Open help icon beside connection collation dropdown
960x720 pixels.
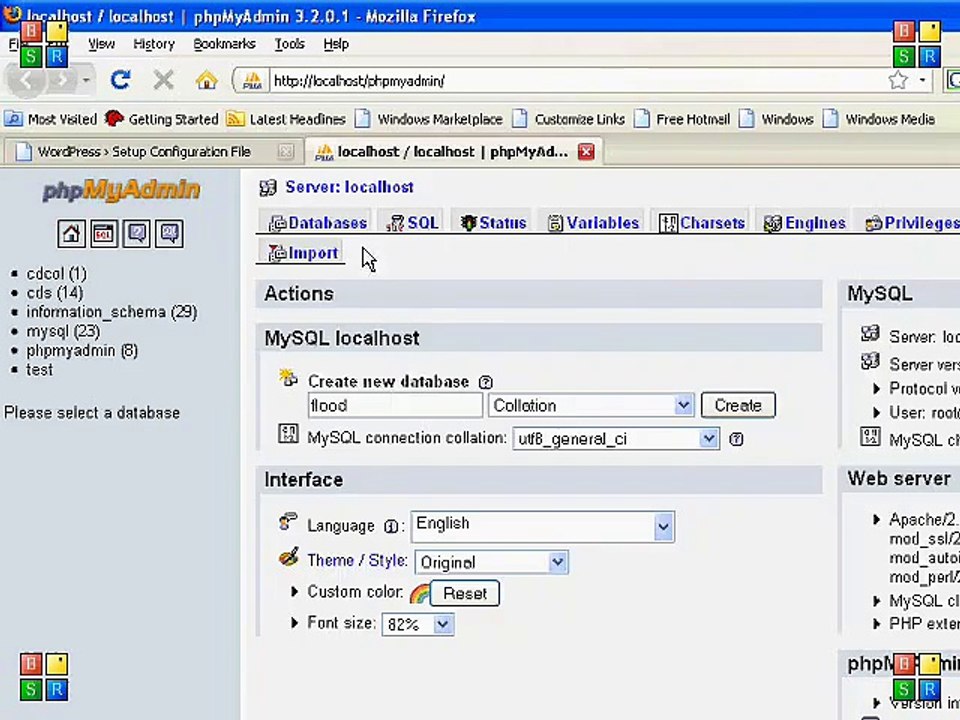click(x=737, y=439)
